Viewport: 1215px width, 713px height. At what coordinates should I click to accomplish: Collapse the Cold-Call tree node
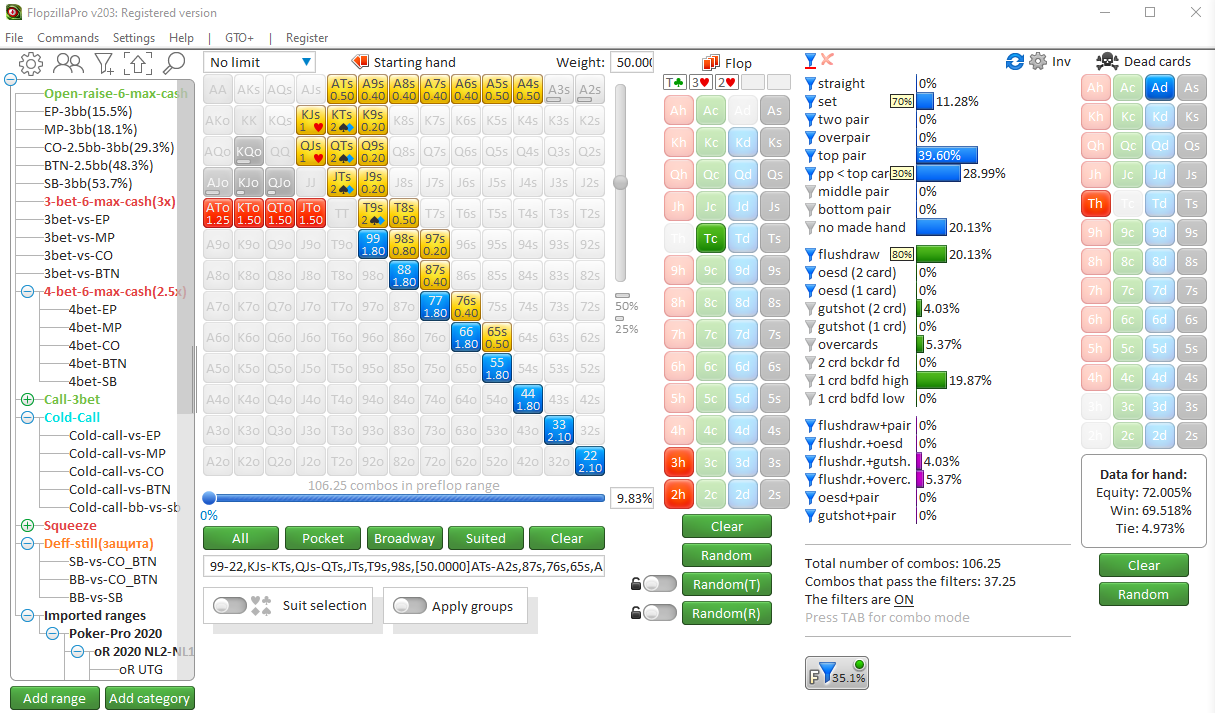(26, 418)
